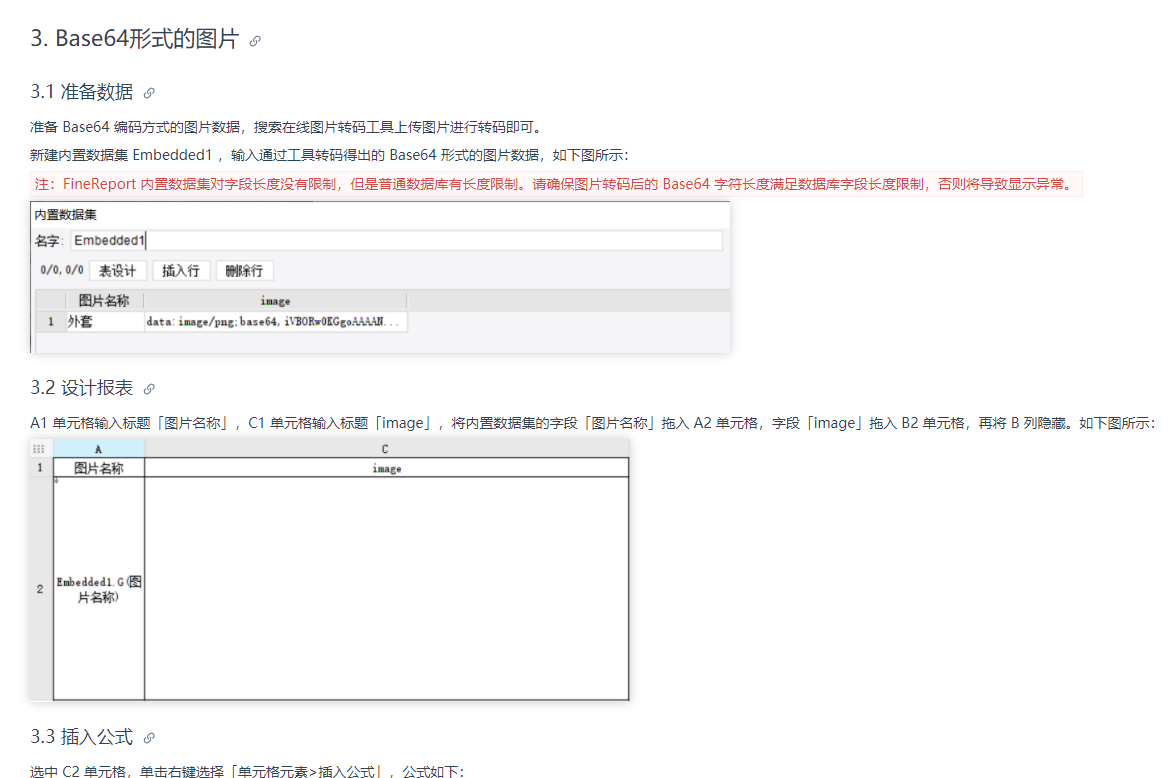Click anchor link icon next to 3.1 准备数据
The image size is (1175, 778).
point(149,93)
